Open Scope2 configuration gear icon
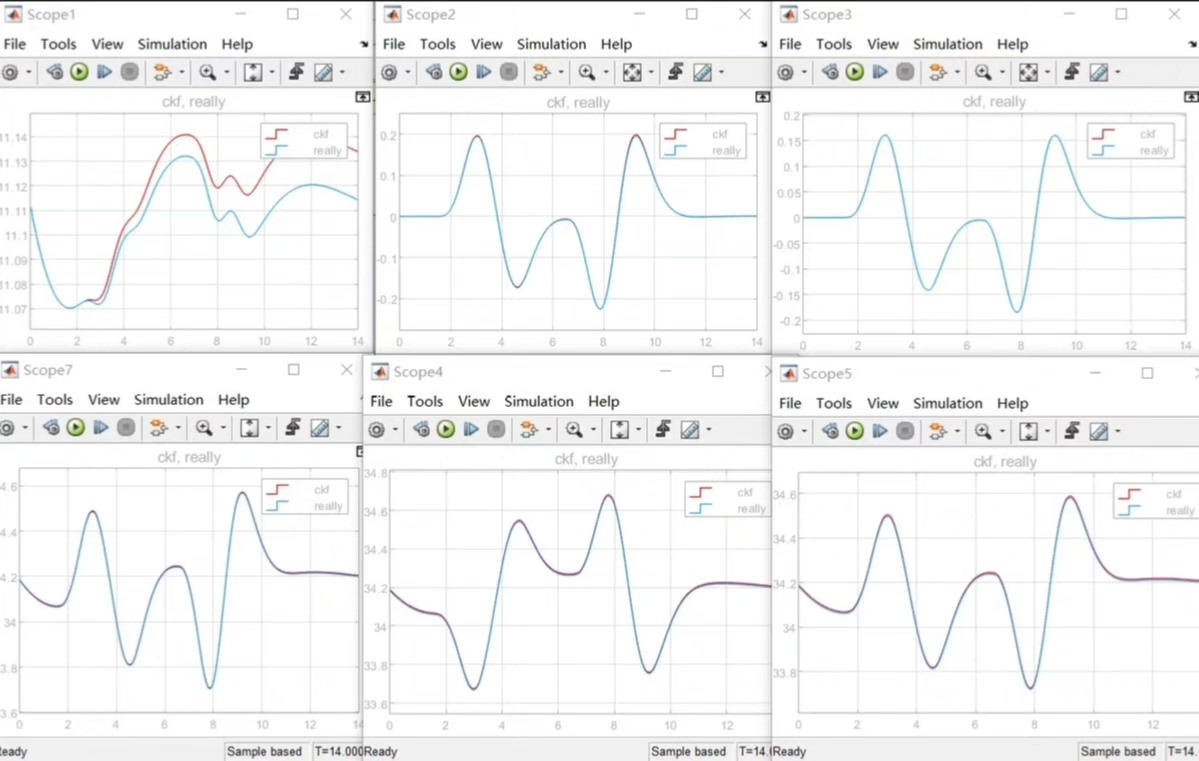Screen dimensions: 1199x761 click(389, 72)
